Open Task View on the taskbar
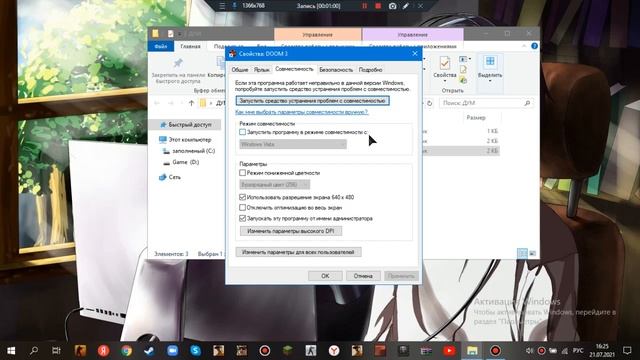The width and height of the screenshot is (640, 360). pos(56,351)
